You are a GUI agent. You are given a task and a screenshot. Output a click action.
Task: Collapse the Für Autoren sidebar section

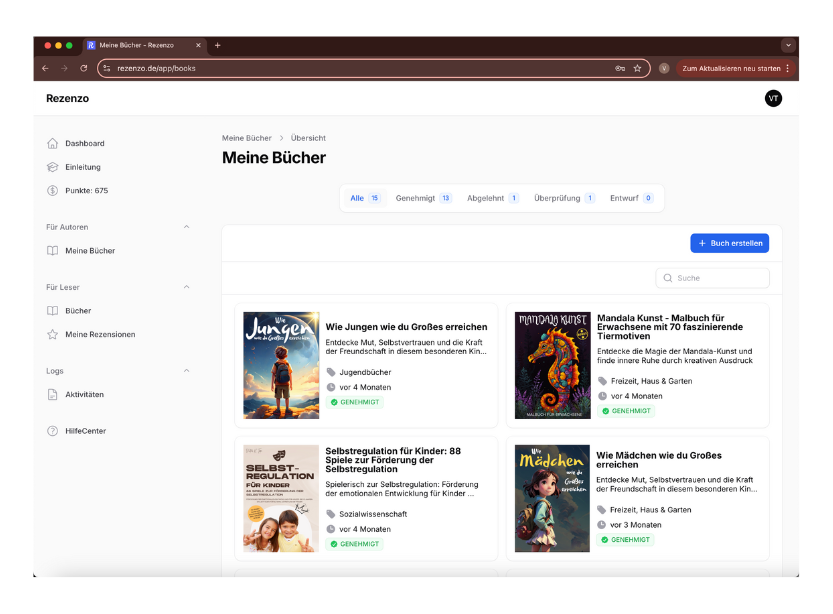186,227
